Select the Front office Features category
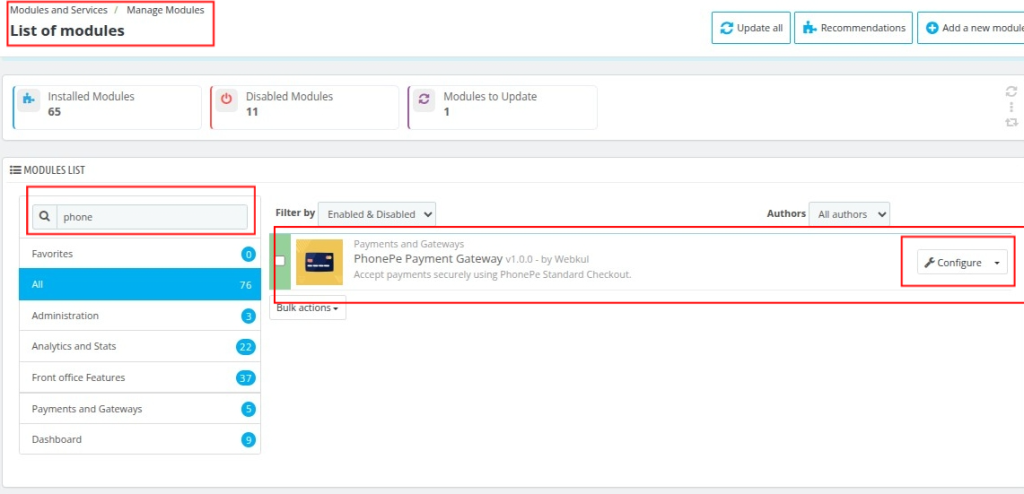 140,378
